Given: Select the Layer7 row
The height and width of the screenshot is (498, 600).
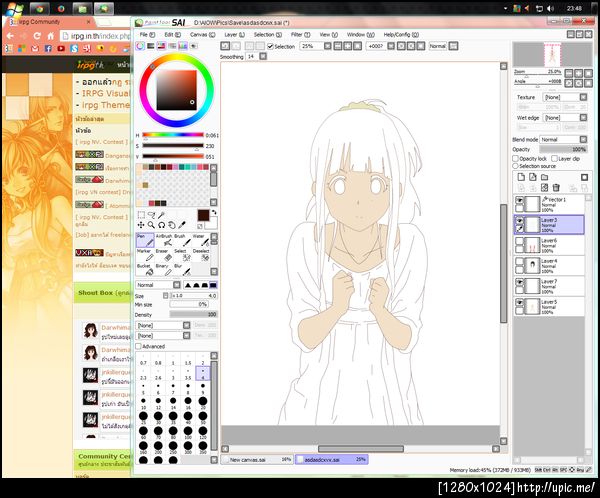Looking at the screenshot, I should [x=549, y=286].
